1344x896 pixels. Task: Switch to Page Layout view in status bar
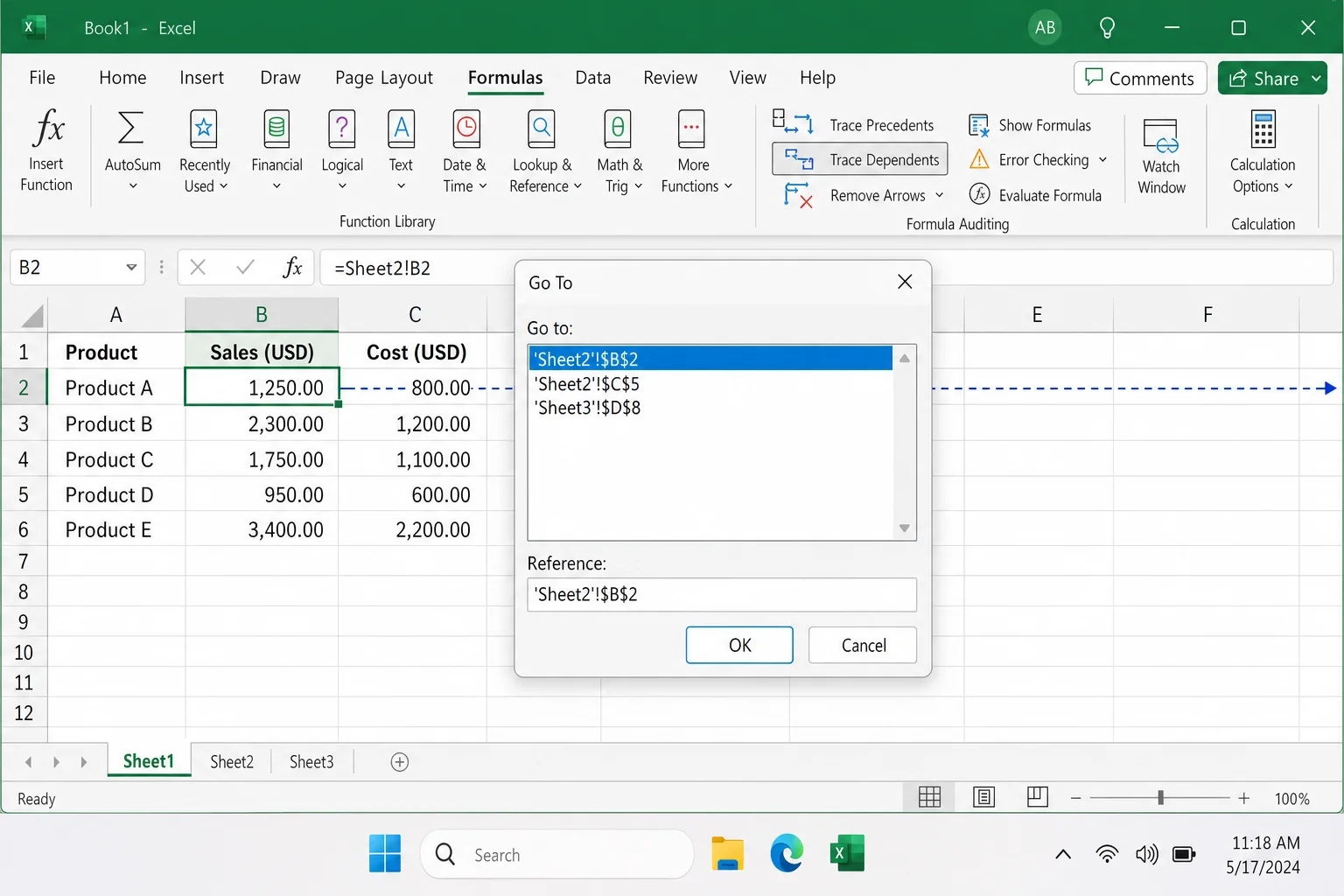[x=983, y=797]
